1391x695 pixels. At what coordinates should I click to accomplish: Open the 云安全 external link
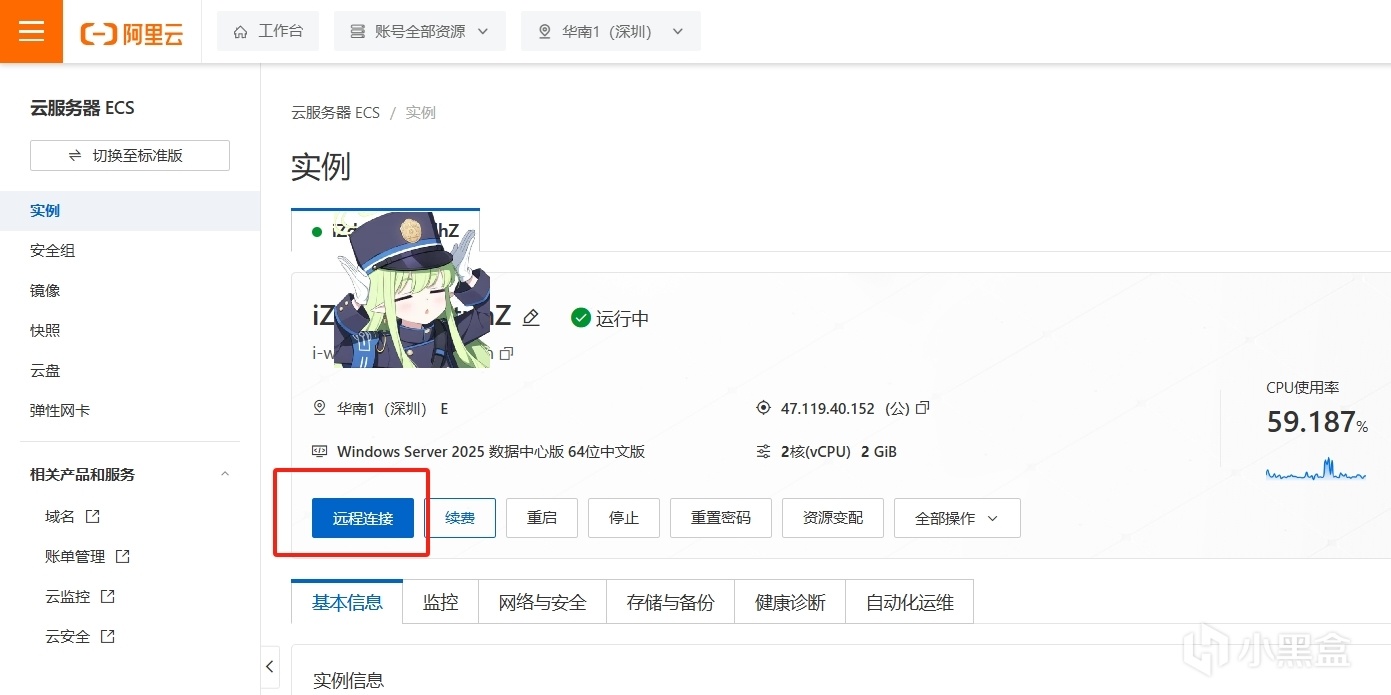[x=80, y=637]
